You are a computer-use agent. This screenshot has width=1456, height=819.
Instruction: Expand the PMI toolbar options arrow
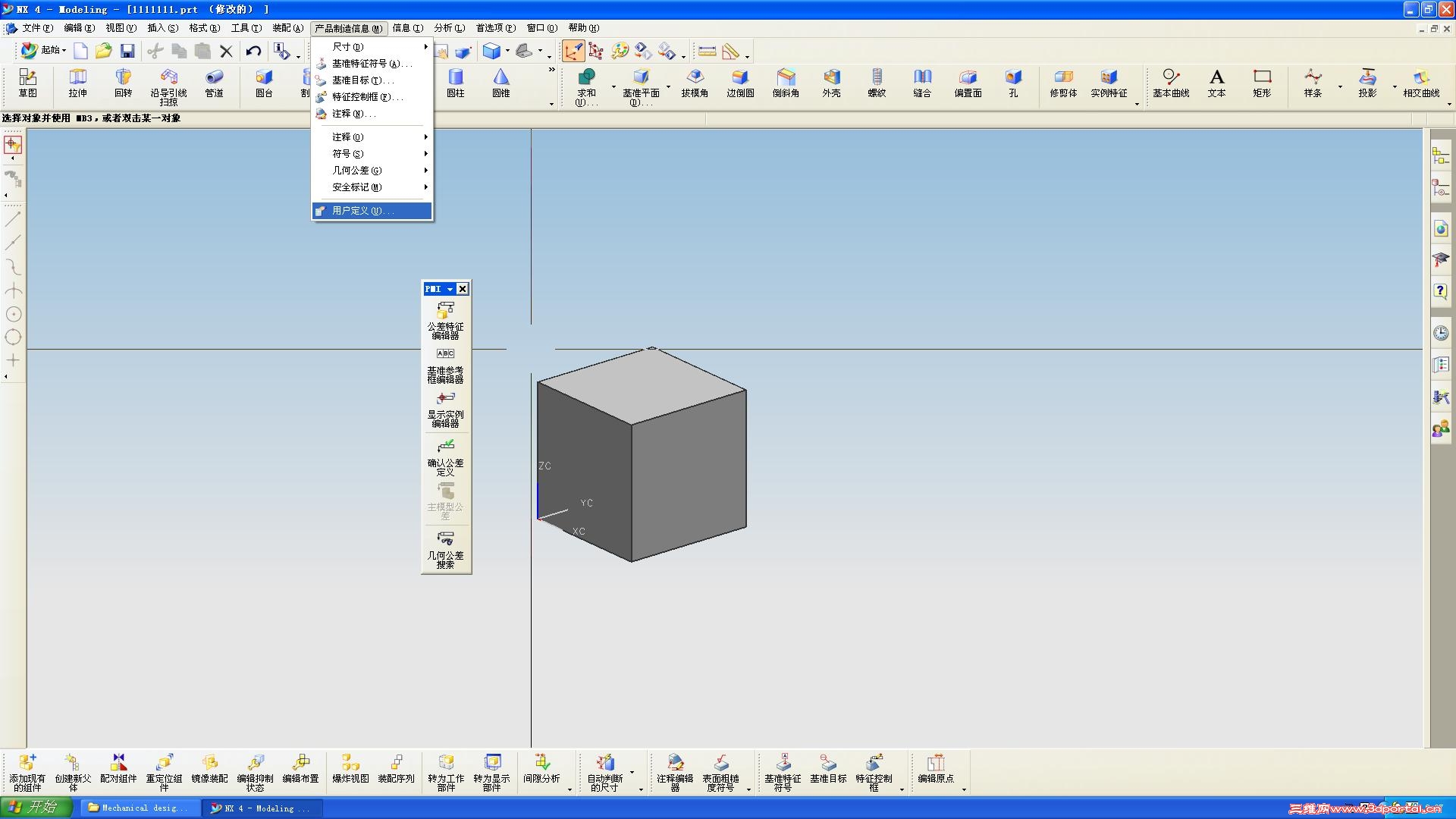pyautogui.click(x=450, y=289)
